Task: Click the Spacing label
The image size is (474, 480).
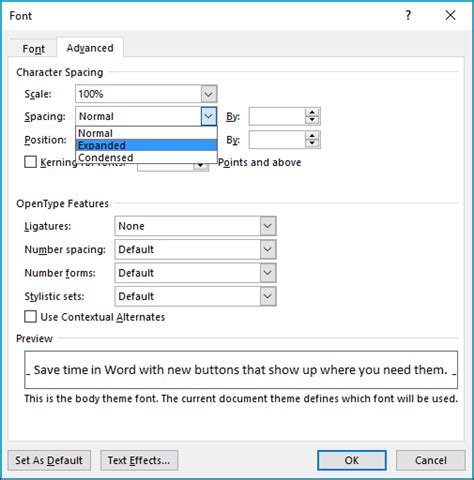Action: click(x=45, y=117)
